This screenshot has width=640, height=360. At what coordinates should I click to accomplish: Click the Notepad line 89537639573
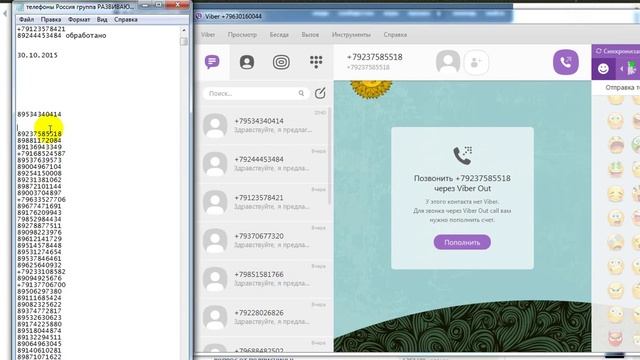click(x=39, y=160)
